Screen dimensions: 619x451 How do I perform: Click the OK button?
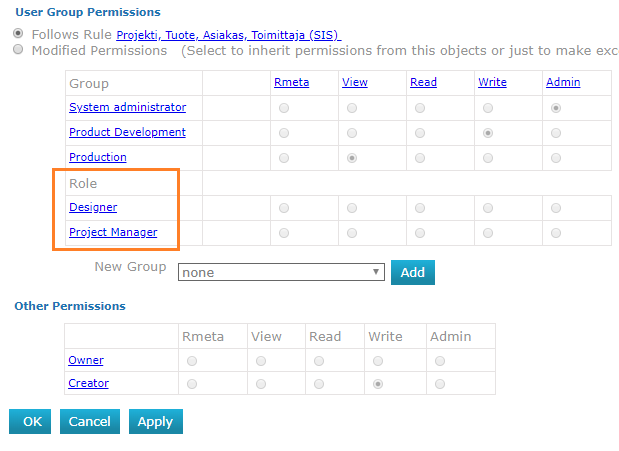[x=30, y=421]
